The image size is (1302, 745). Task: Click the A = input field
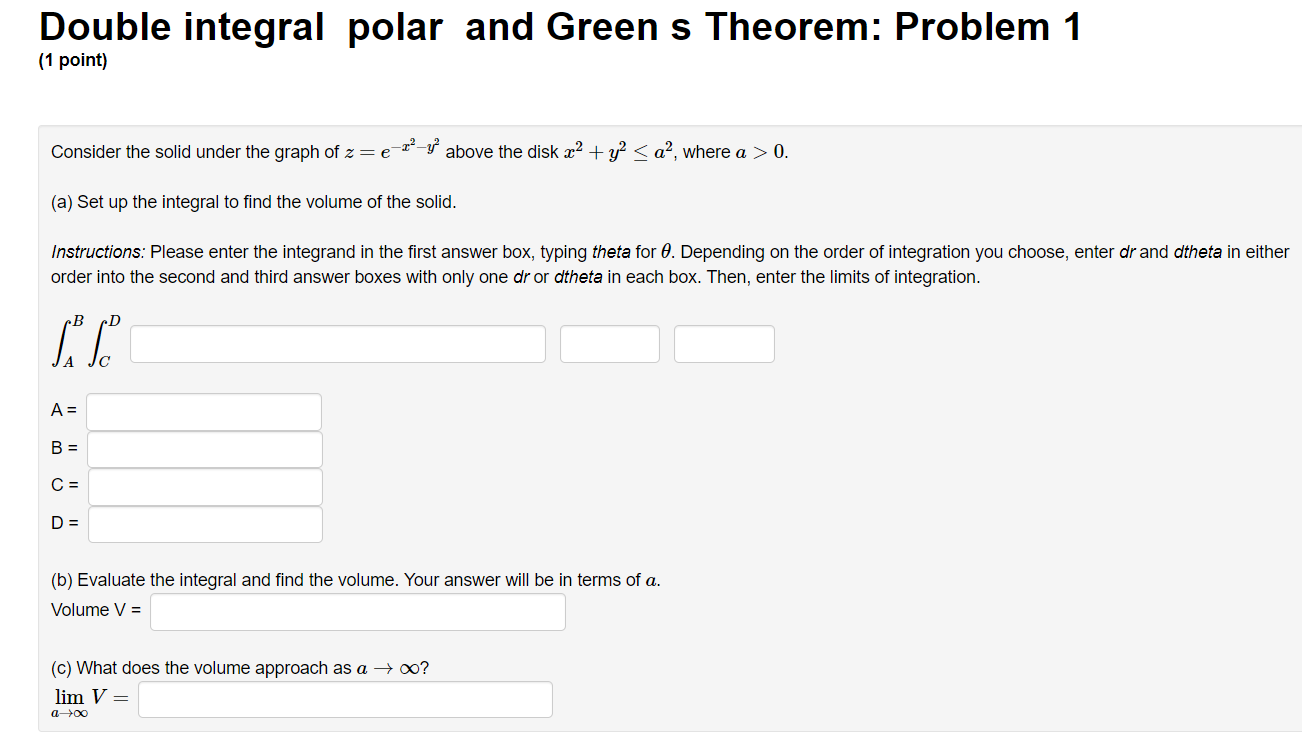(x=203, y=411)
